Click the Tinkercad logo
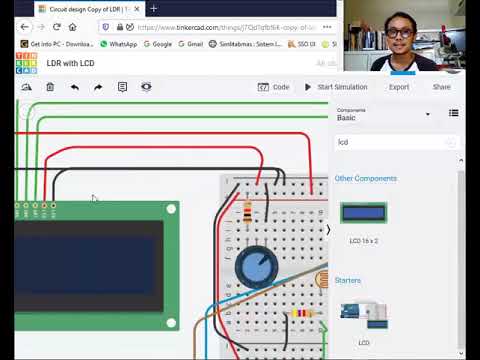The image size is (480, 360). pyautogui.click(x=26, y=63)
